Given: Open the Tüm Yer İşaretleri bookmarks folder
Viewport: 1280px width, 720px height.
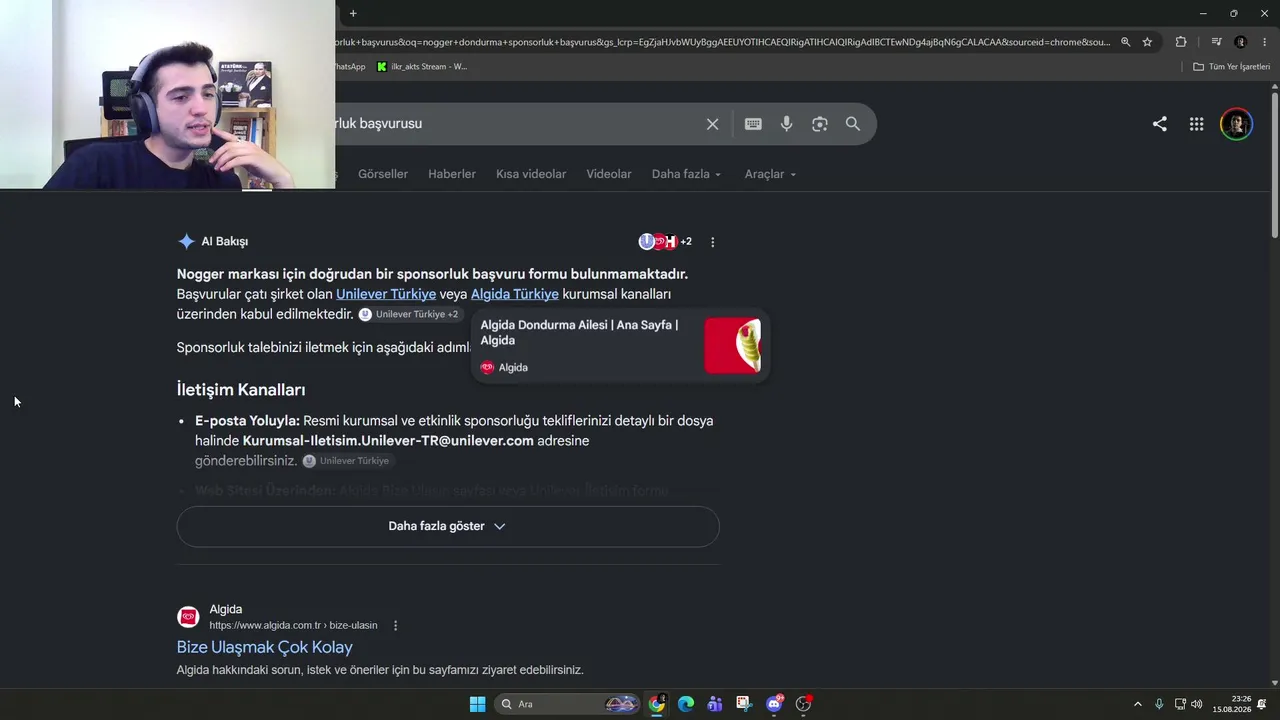Looking at the screenshot, I should tap(1231, 67).
